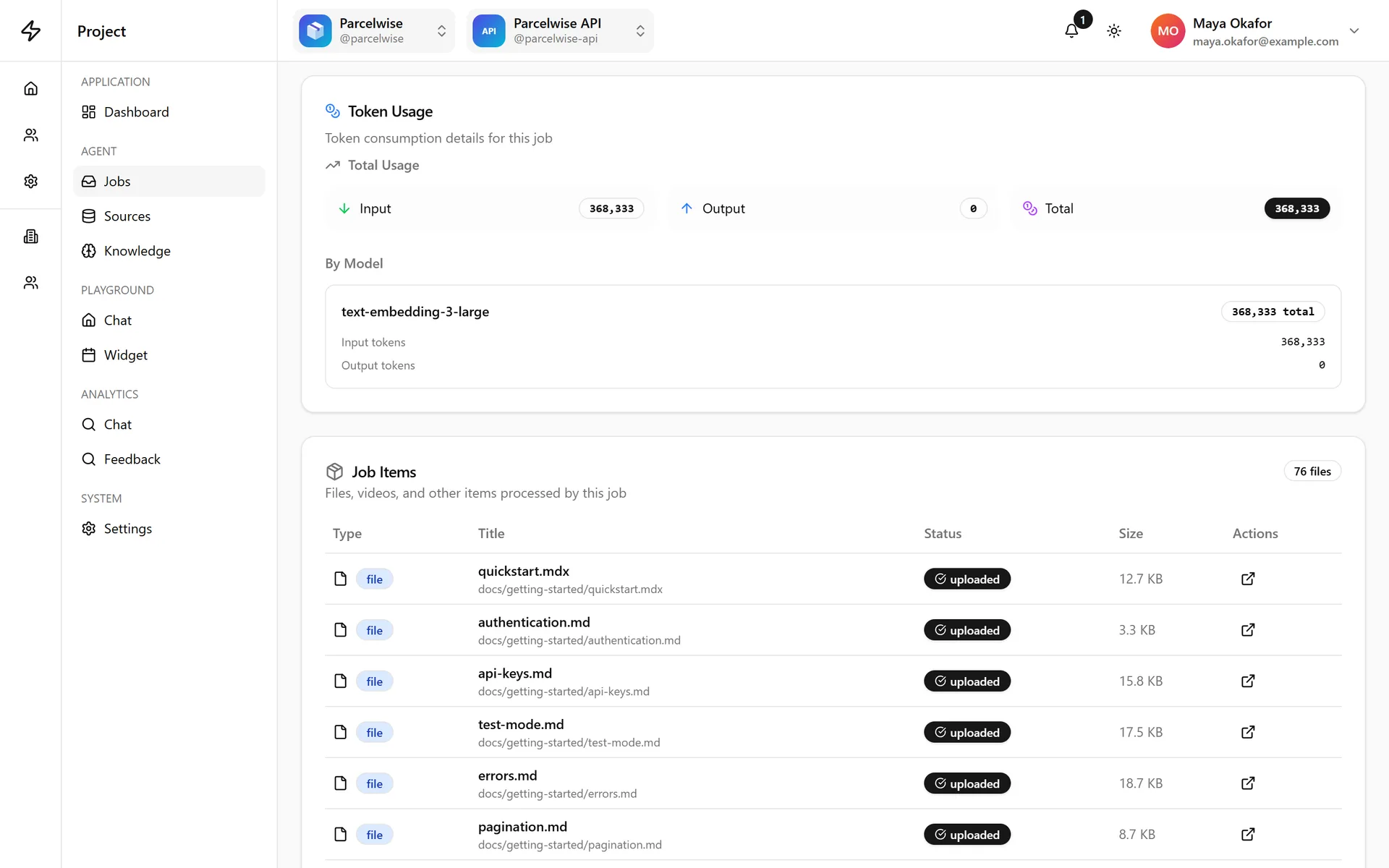This screenshot has height=868, width=1389.
Task: Click the docs/getting-started/pagination.md path
Action: click(x=570, y=845)
